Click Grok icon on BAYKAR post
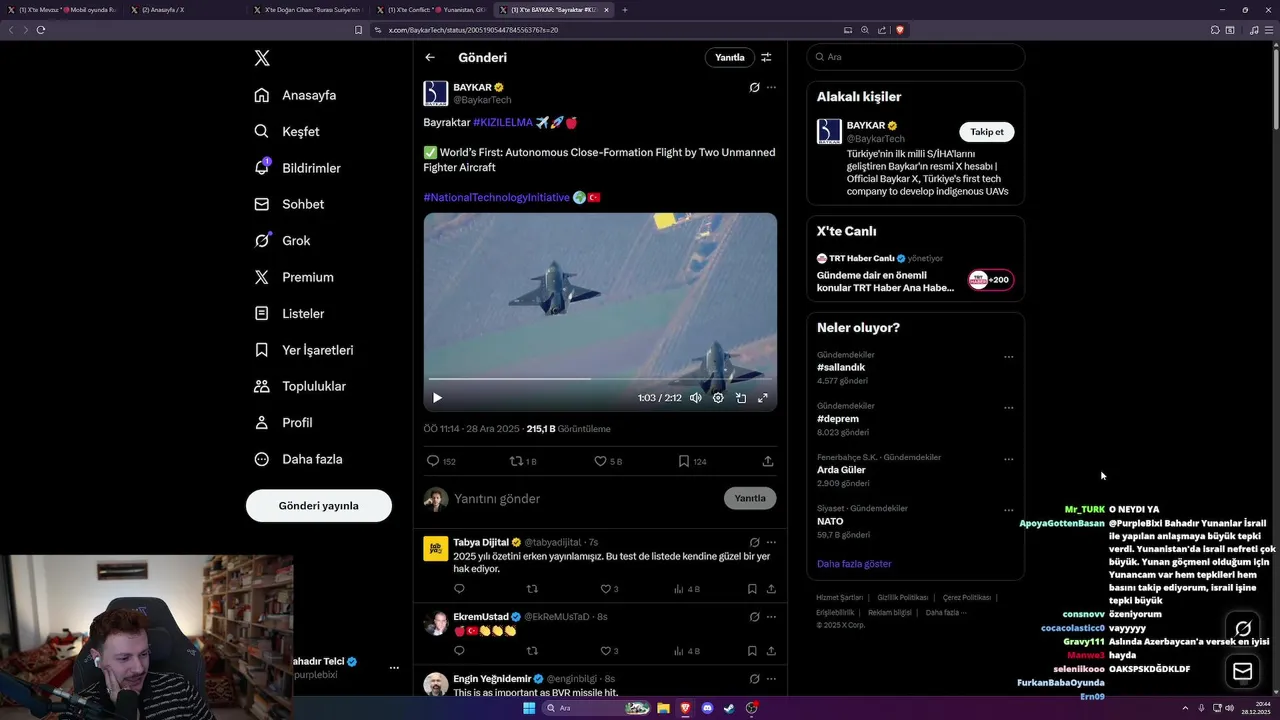The height and width of the screenshot is (720, 1280). (755, 87)
